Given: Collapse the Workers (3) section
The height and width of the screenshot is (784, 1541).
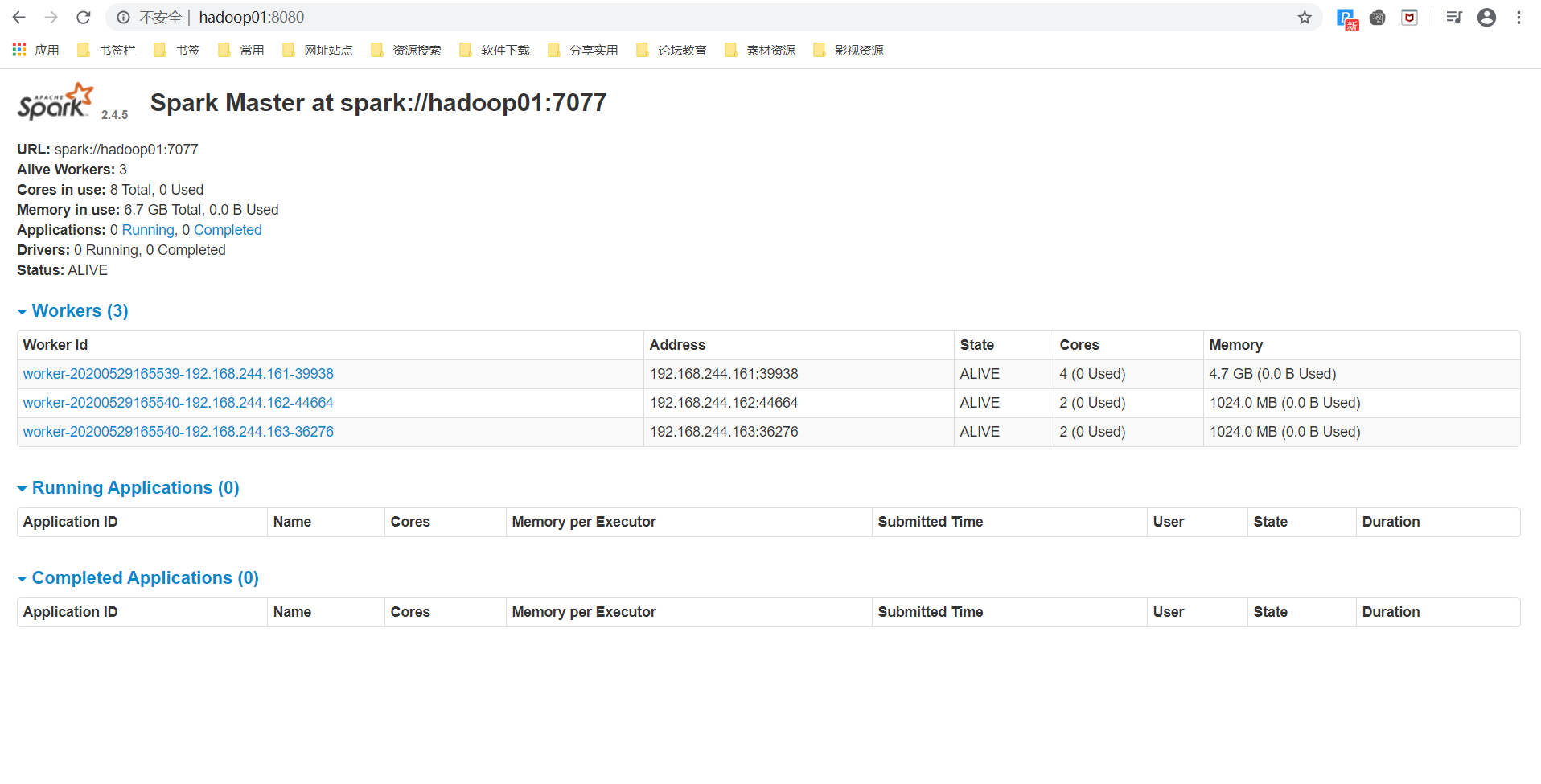Looking at the screenshot, I should tap(73, 310).
